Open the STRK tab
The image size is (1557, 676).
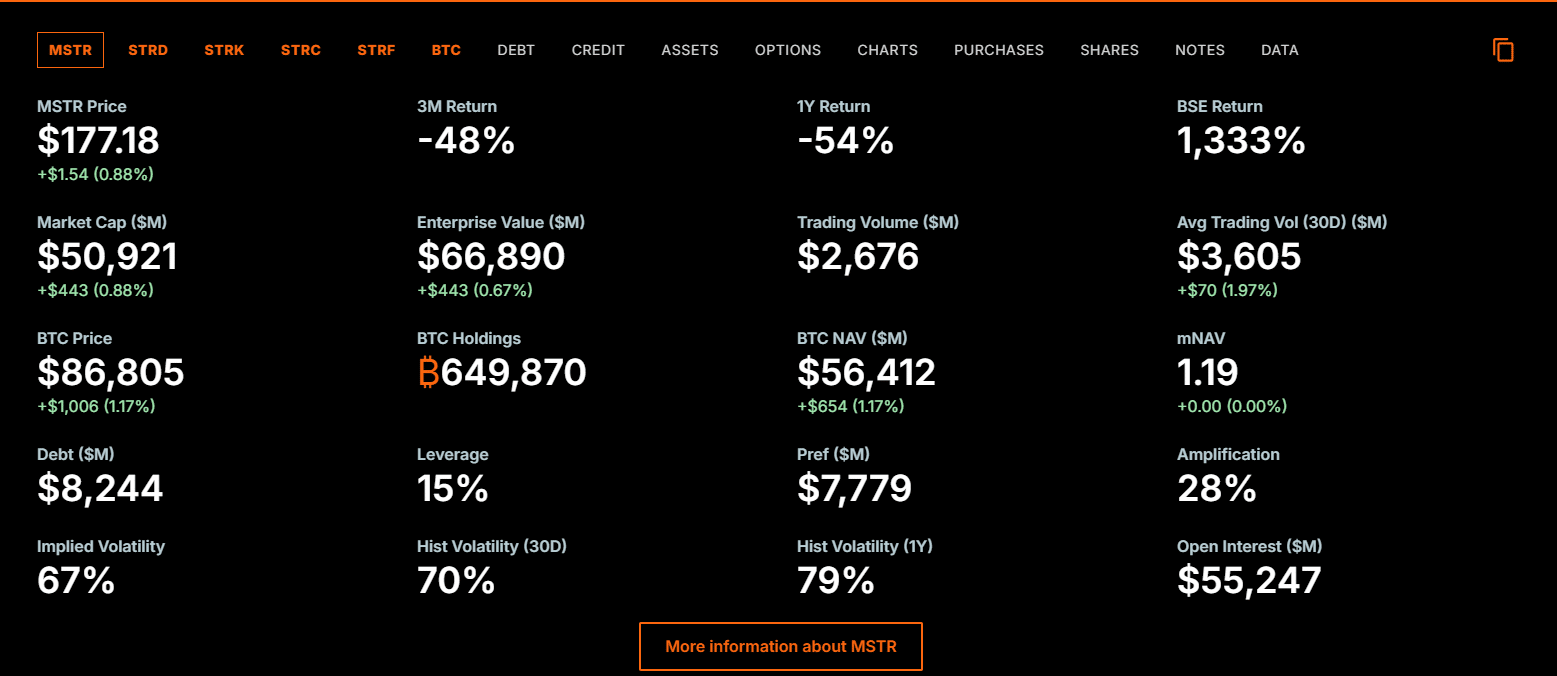224,50
